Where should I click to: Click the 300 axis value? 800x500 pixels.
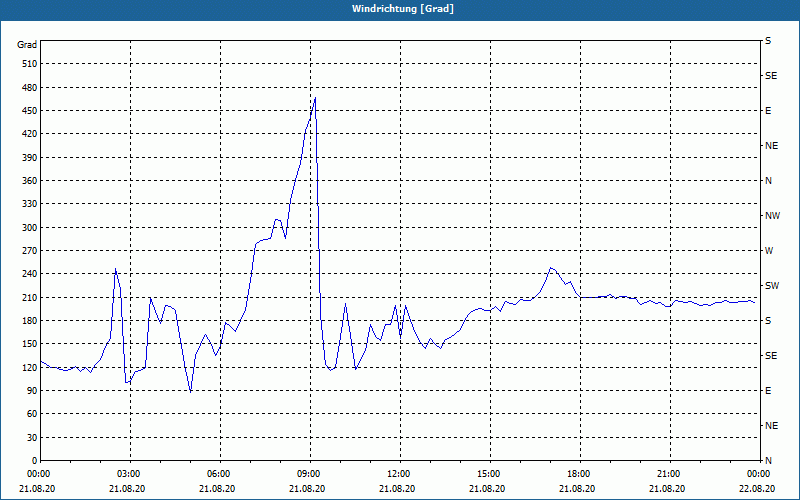pos(30,228)
